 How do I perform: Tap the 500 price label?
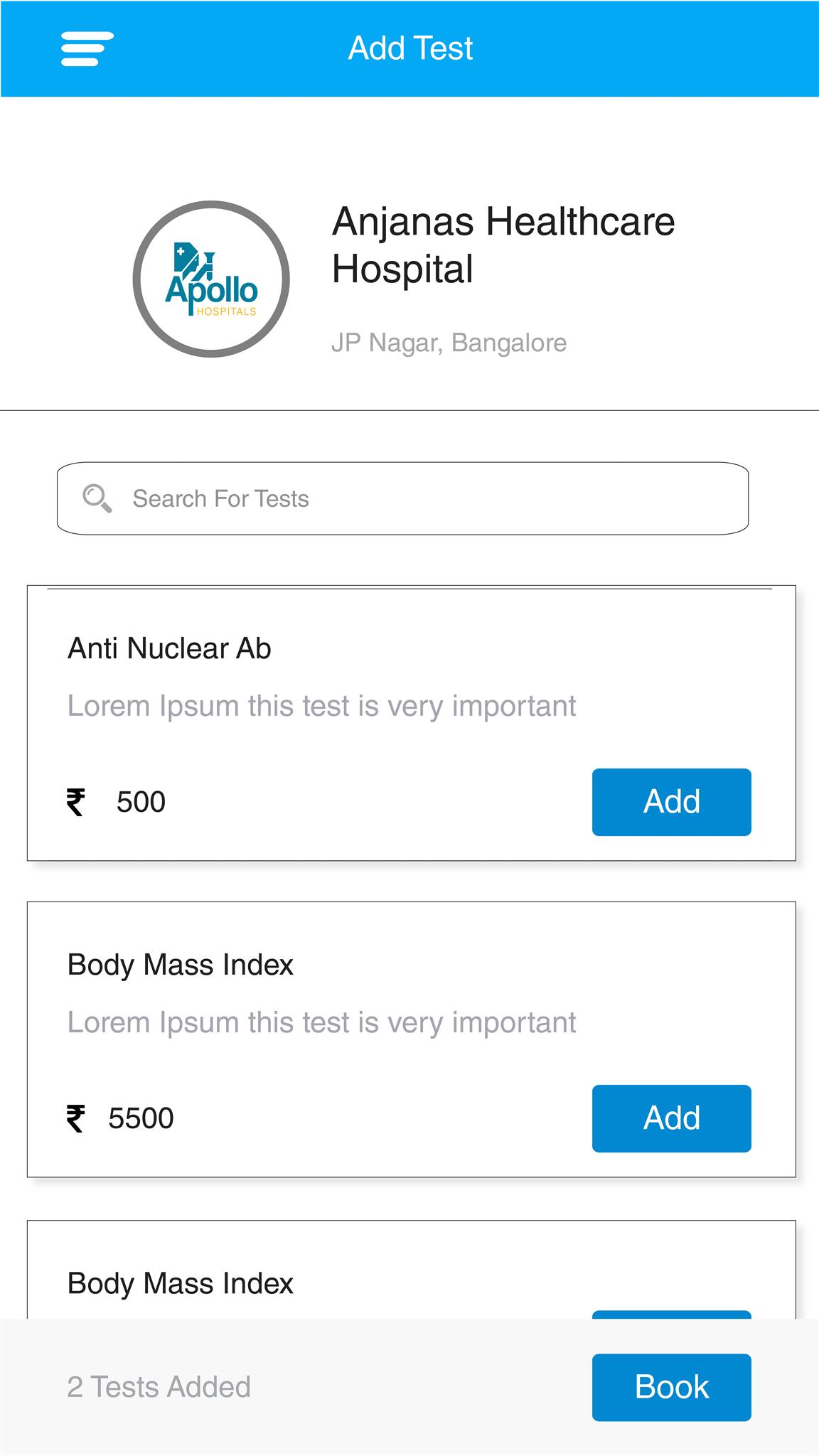click(141, 802)
